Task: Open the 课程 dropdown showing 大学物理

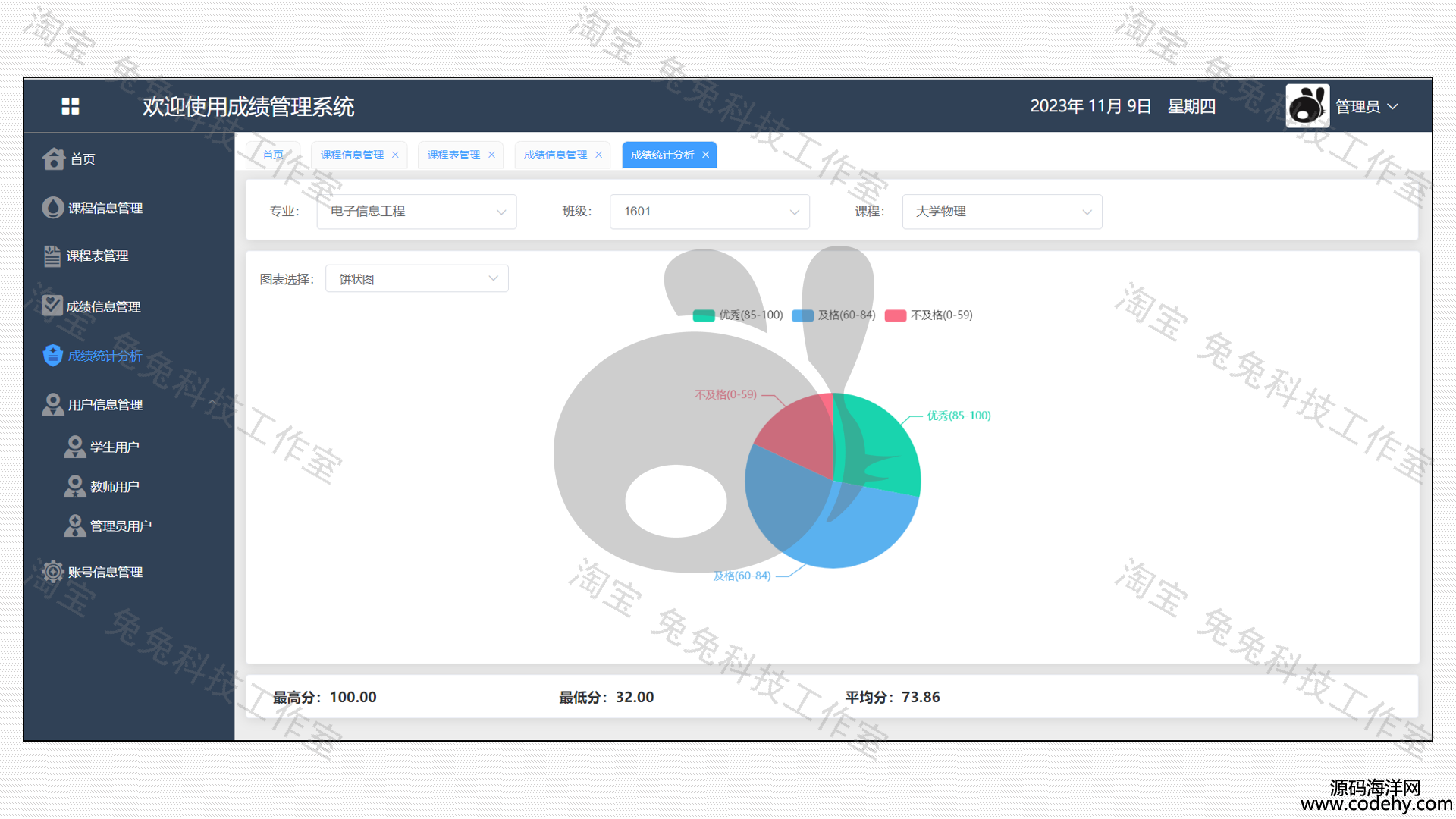Action: [x=1002, y=212]
